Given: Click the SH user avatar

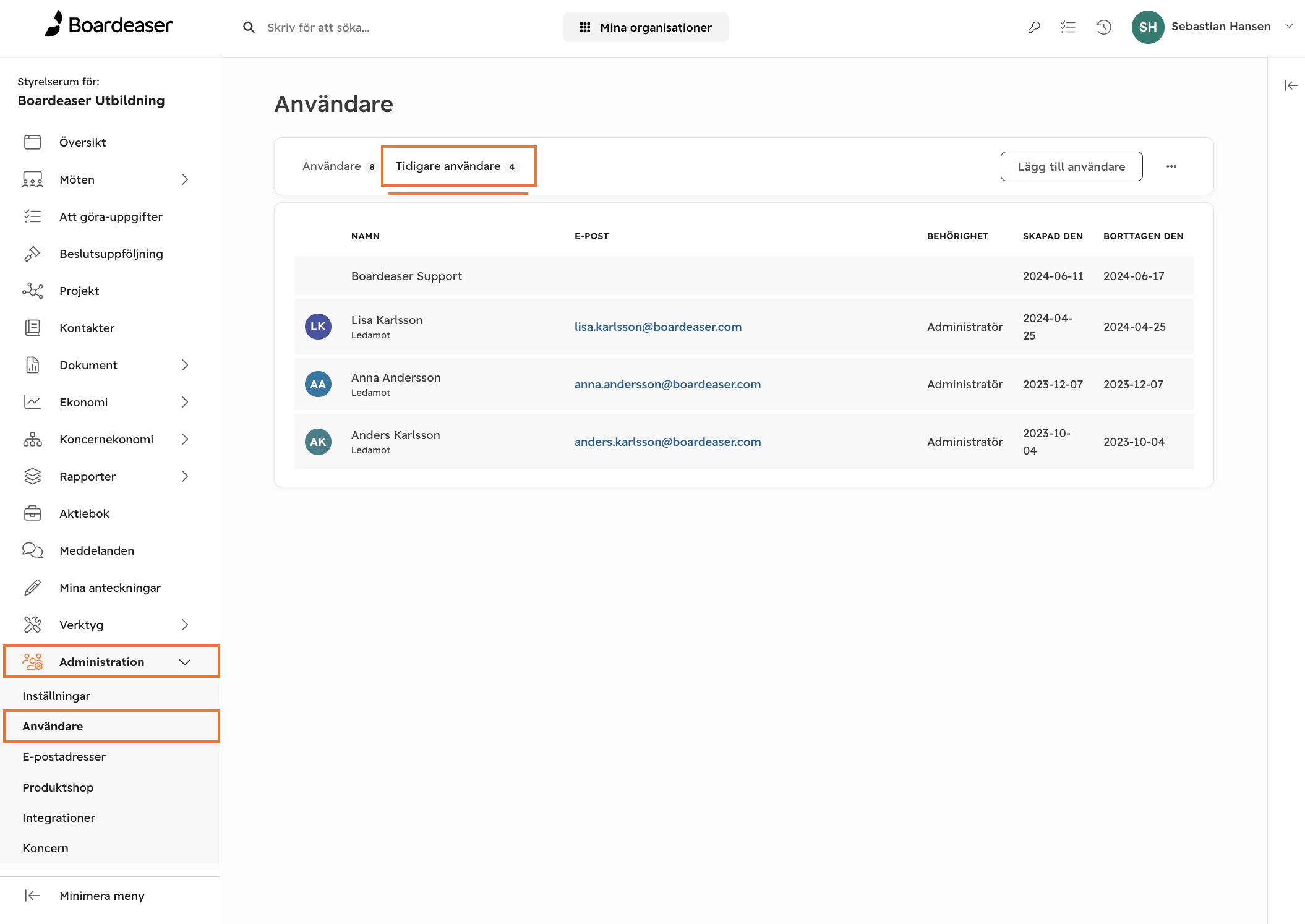Looking at the screenshot, I should point(1148,27).
